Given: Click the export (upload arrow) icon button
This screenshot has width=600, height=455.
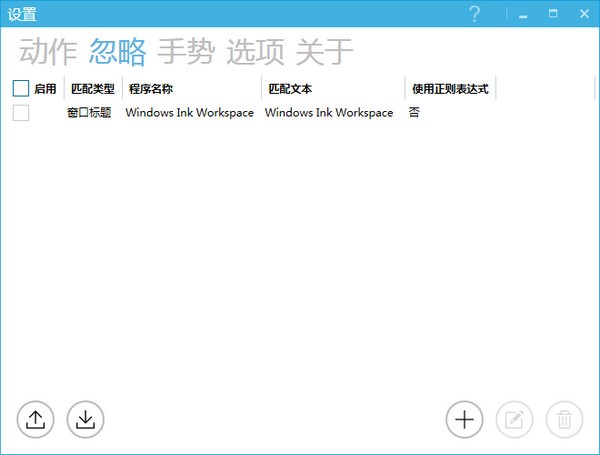Looking at the screenshot, I should [35, 419].
